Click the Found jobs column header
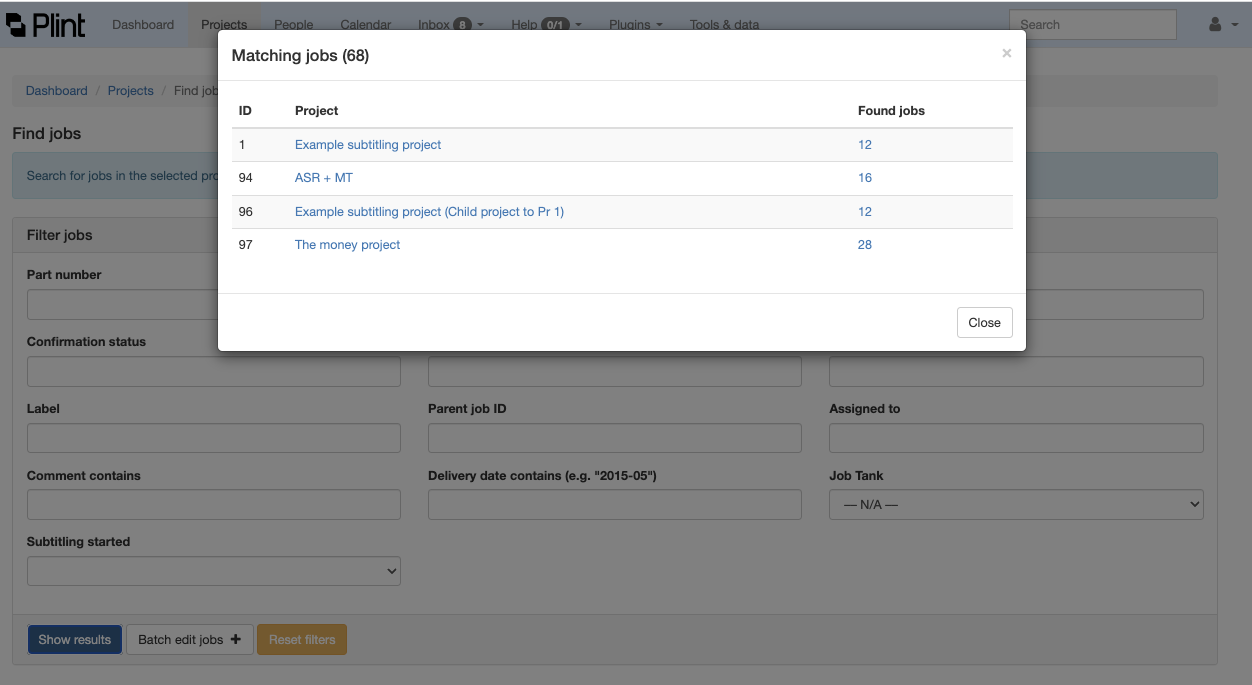The width and height of the screenshot is (1252, 685). pyautogui.click(x=891, y=111)
